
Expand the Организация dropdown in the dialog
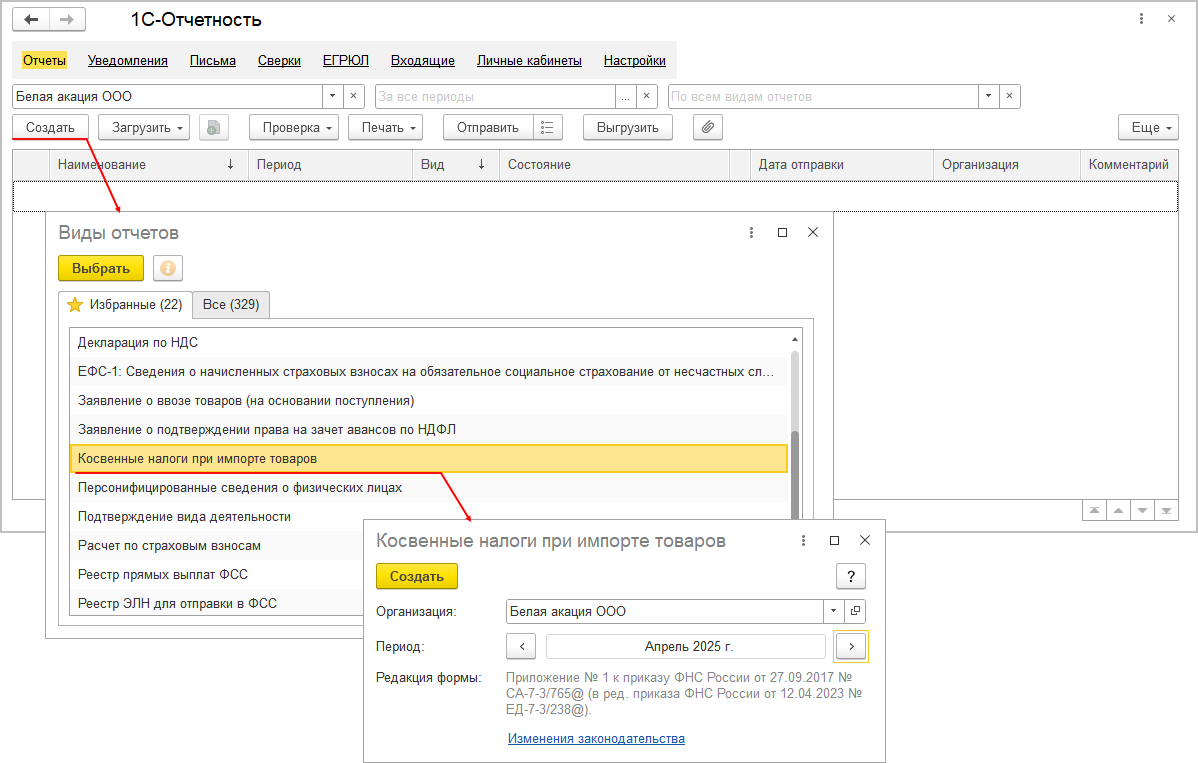pos(834,611)
